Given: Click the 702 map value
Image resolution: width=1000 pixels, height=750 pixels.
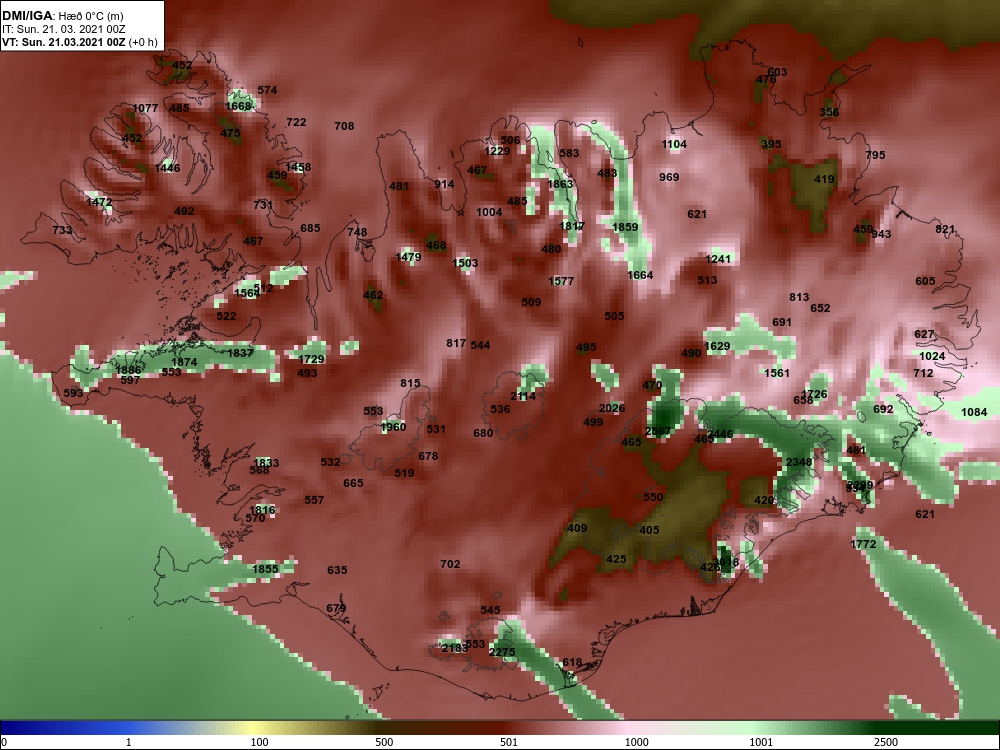Looking at the screenshot, I should (x=450, y=564).
